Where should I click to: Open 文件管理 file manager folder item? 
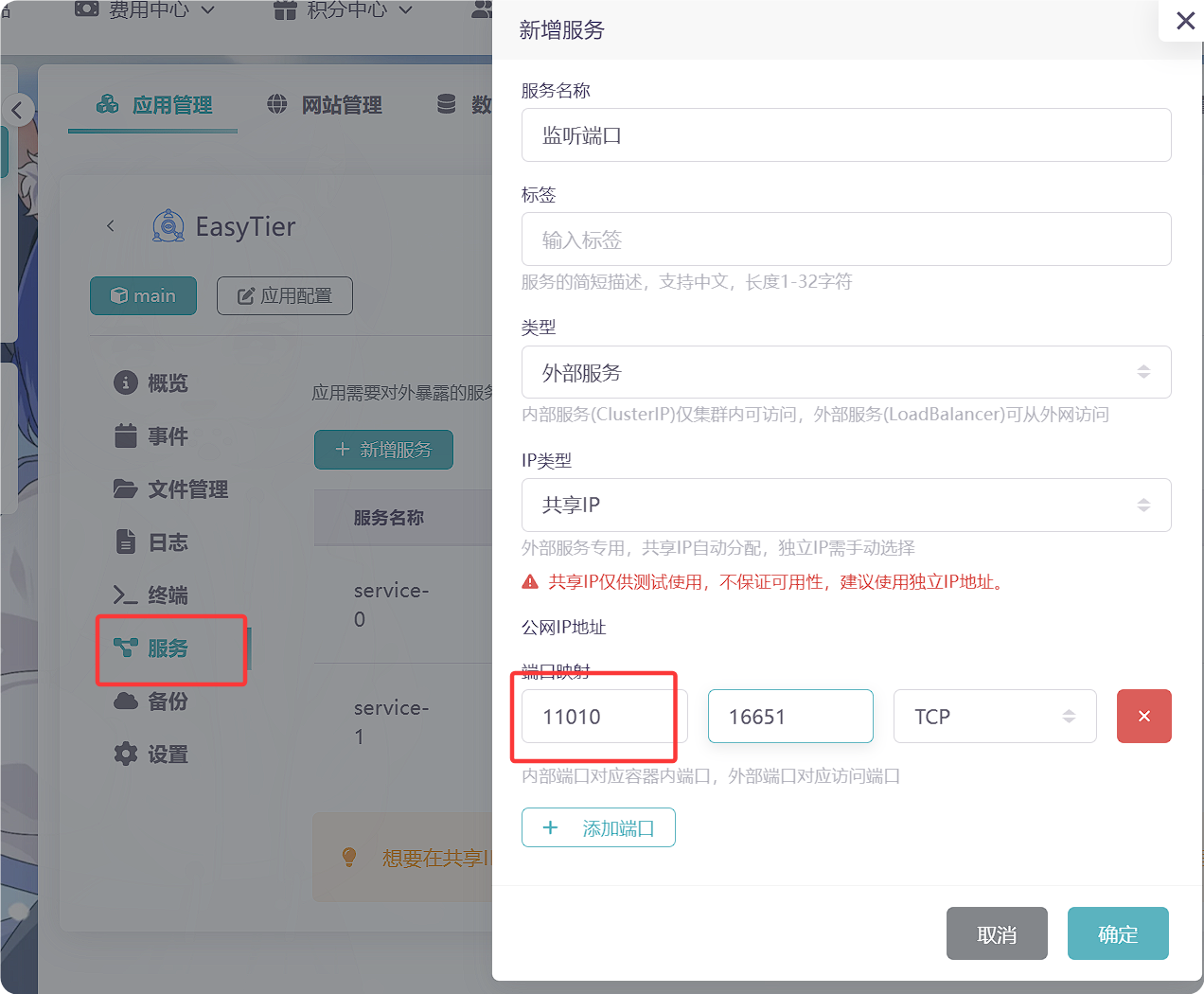[x=171, y=489]
